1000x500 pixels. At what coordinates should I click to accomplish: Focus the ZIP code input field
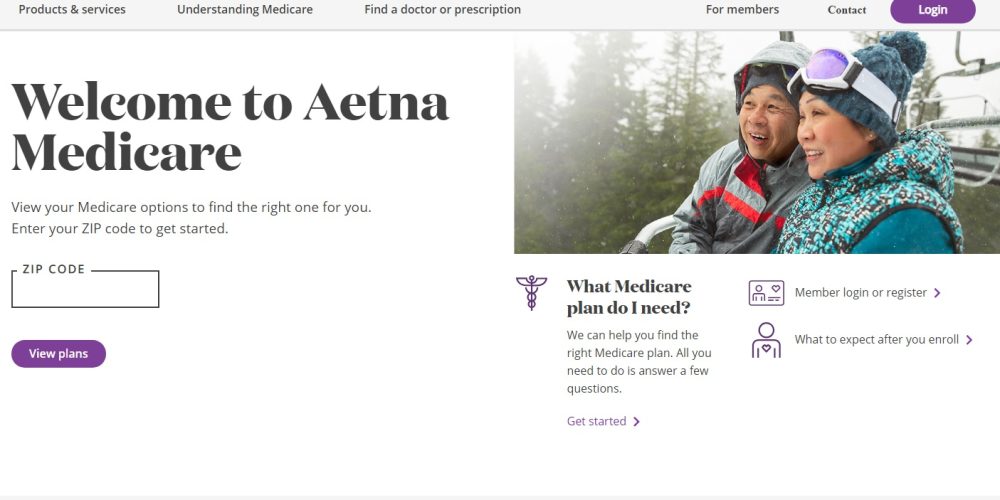pyautogui.click(x=85, y=290)
